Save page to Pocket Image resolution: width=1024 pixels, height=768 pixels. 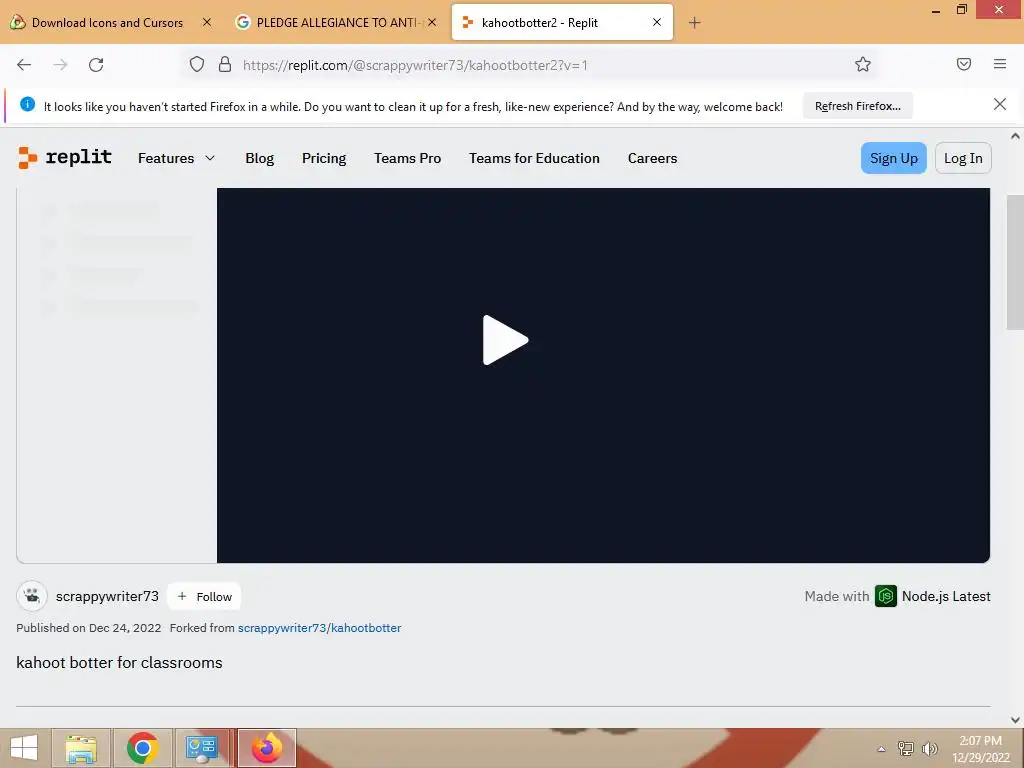click(963, 64)
